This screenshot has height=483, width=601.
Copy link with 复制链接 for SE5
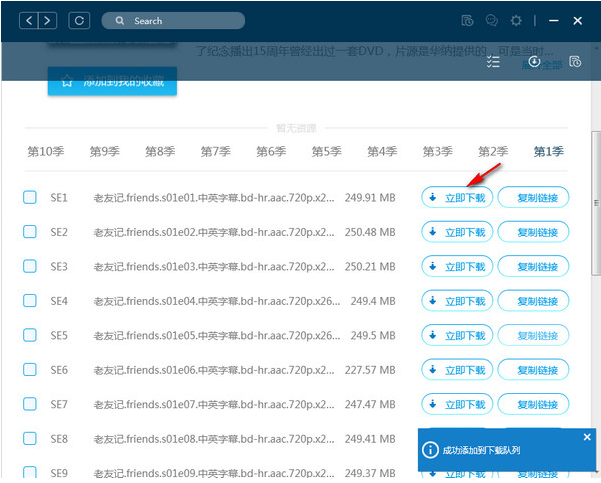pyautogui.click(x=533, y=335)
